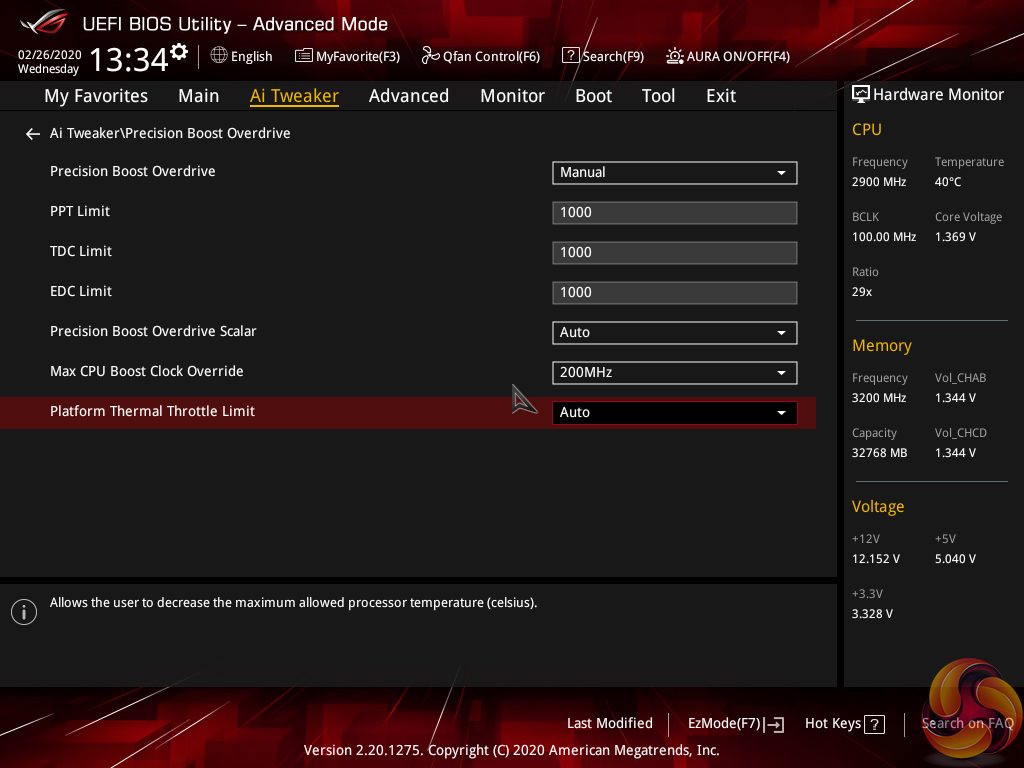Open MyFavorite(F3) from the top toolbar

347,56
